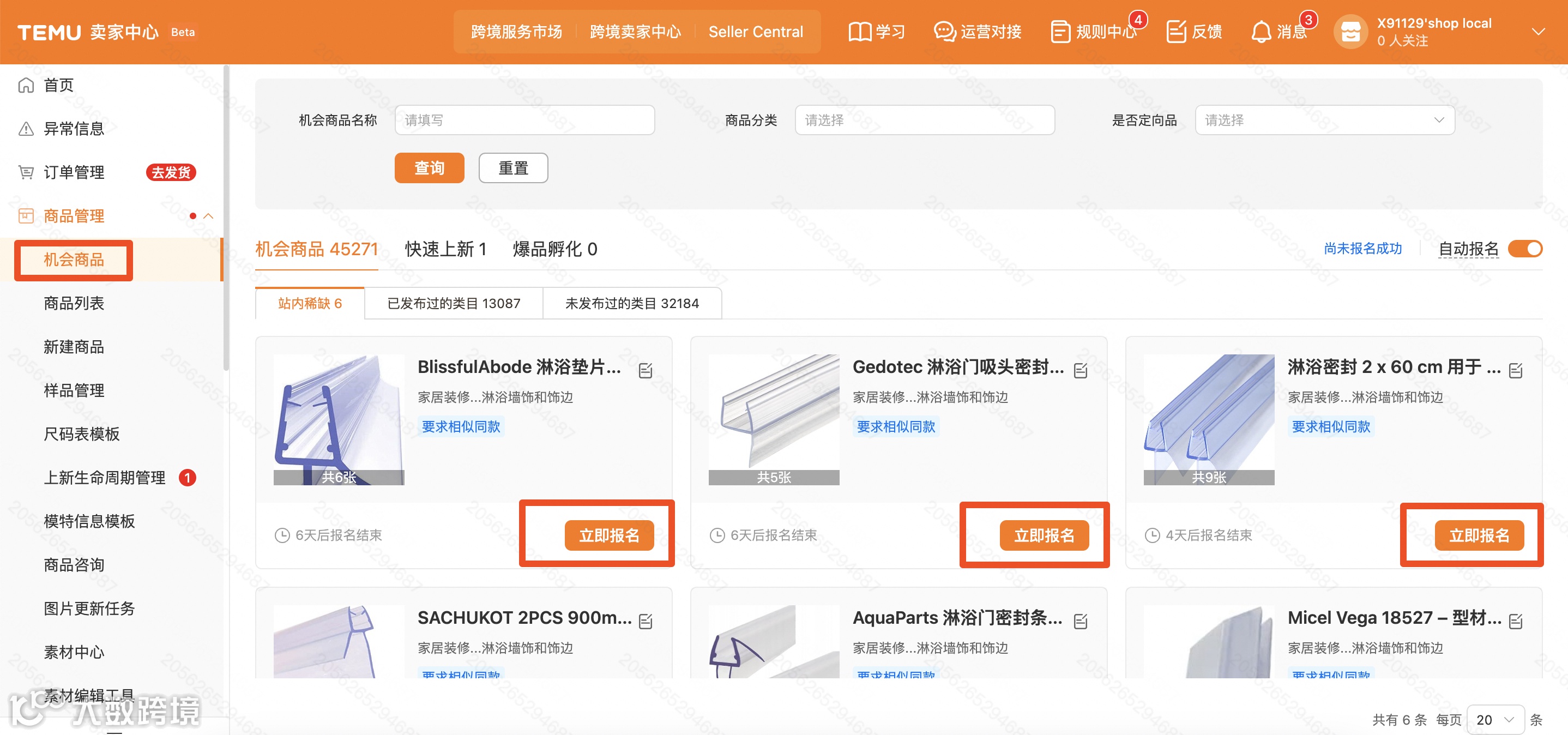
Task: Open the per-page count dropdown showing 20
Action: click(x=1495, y=719)
